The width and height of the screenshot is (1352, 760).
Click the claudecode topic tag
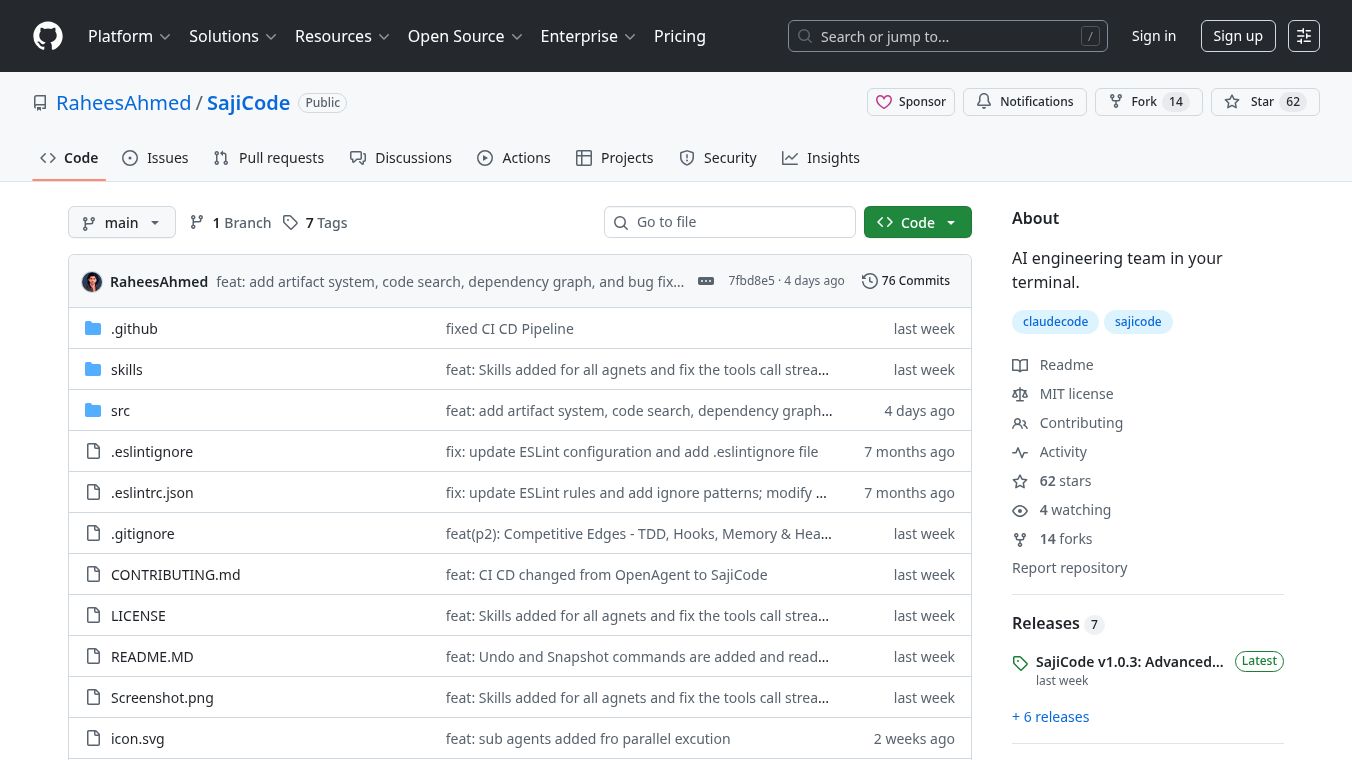pyautogui.click(x=1055, y=322)
